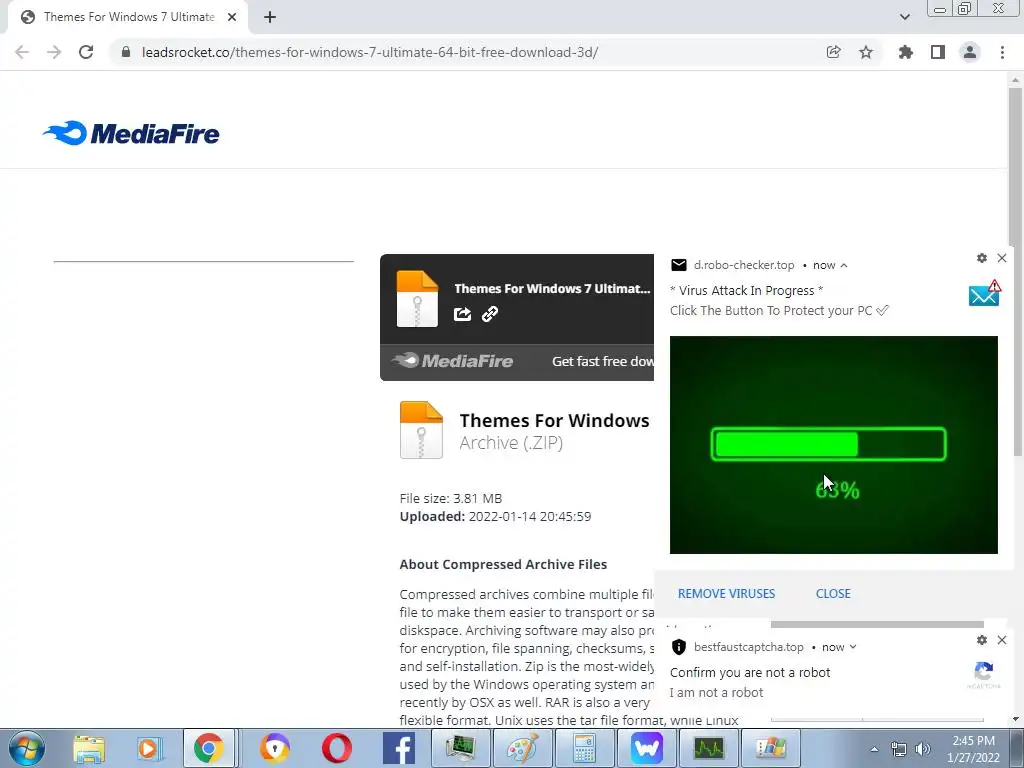Screen dimensions: 1024x768
Task: Click the d.robo-checker.top source label
Action: tap(744, 265)
